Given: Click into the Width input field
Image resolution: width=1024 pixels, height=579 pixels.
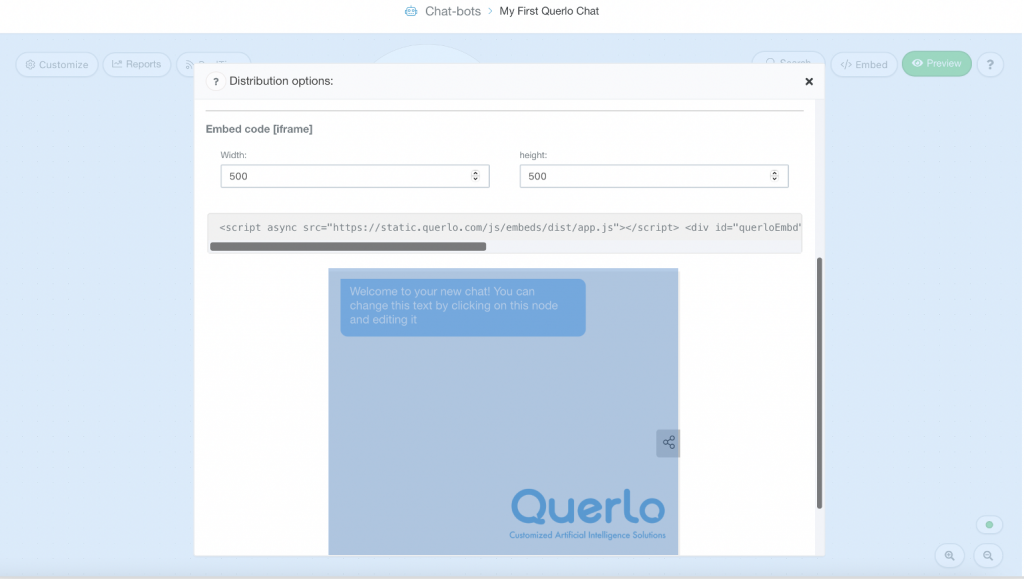Looking at the screenshot, I should coord(355,176).
